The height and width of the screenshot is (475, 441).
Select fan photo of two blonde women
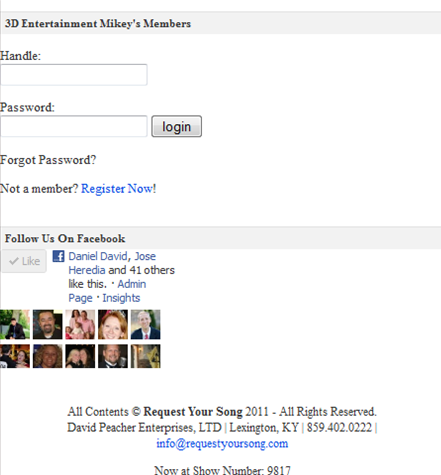(x=80, y=356)
